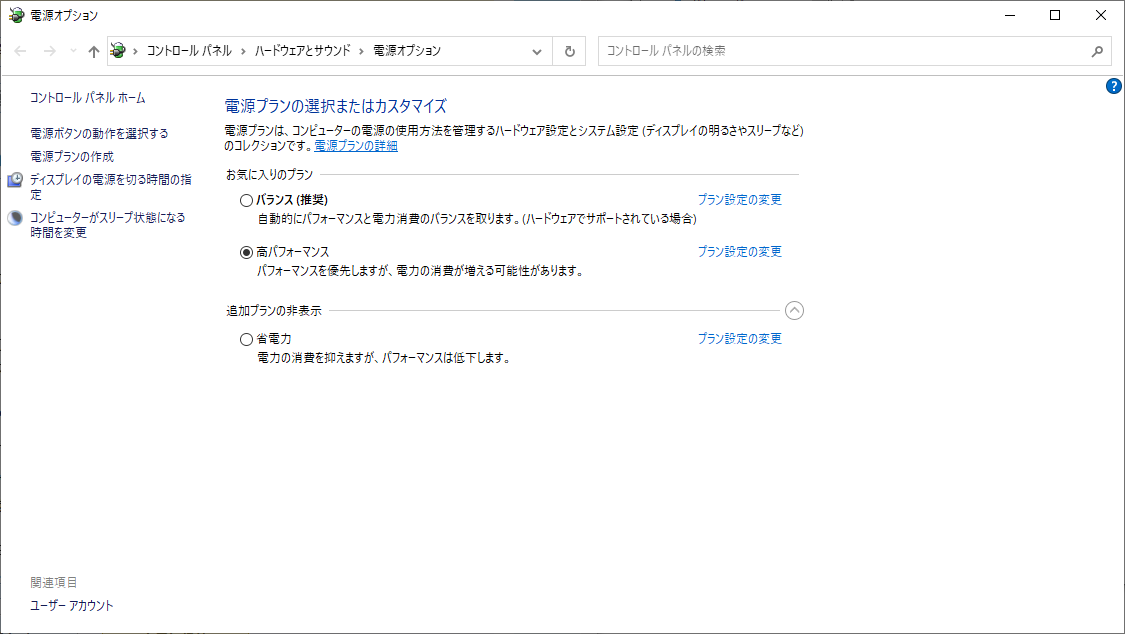Screen dimensions: 1125x634
Task: Select the バランス (推奨) radio button
Action: click(246, 200)
